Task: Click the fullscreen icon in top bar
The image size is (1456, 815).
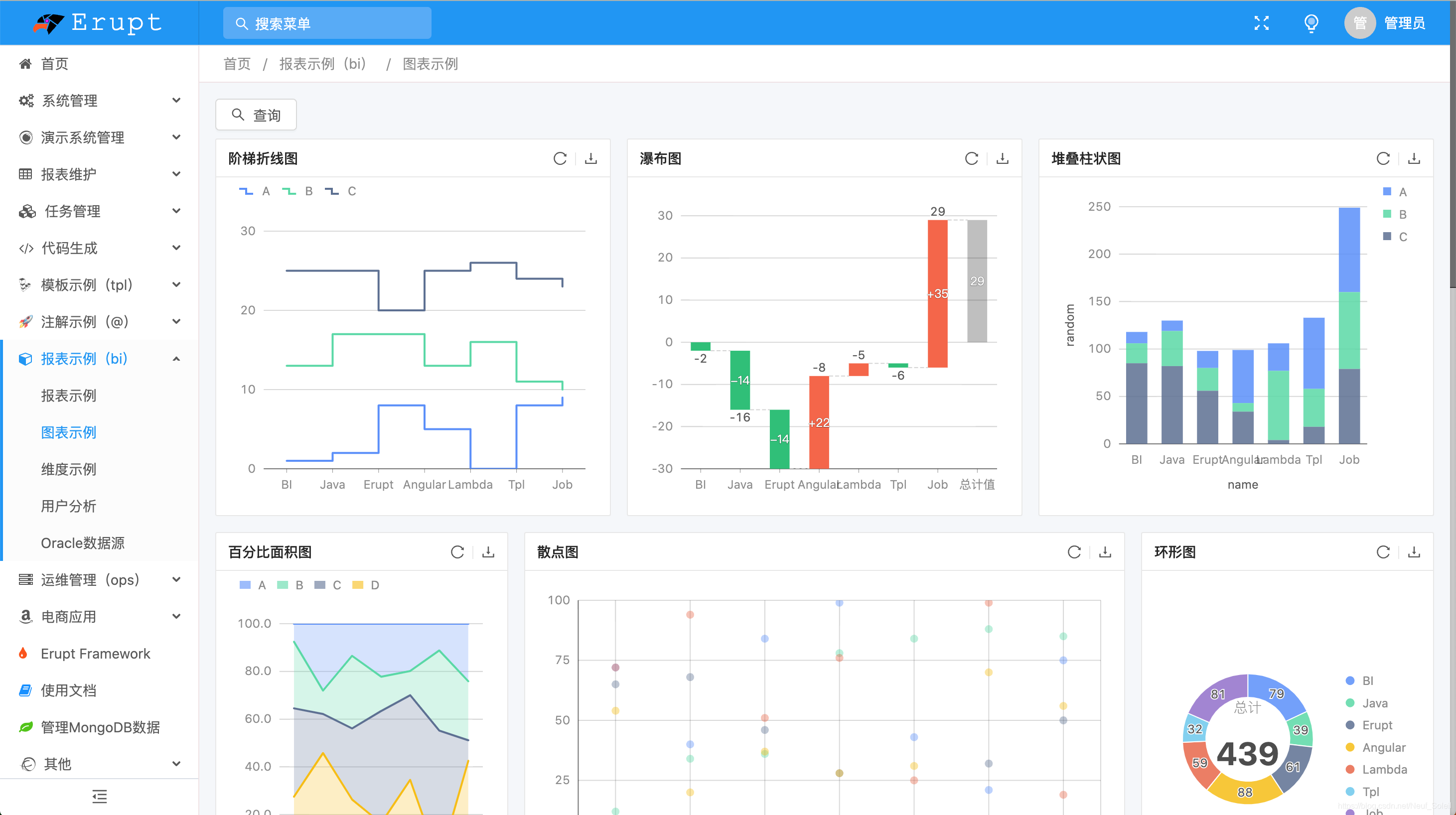Action: [x=1261, y=22]
